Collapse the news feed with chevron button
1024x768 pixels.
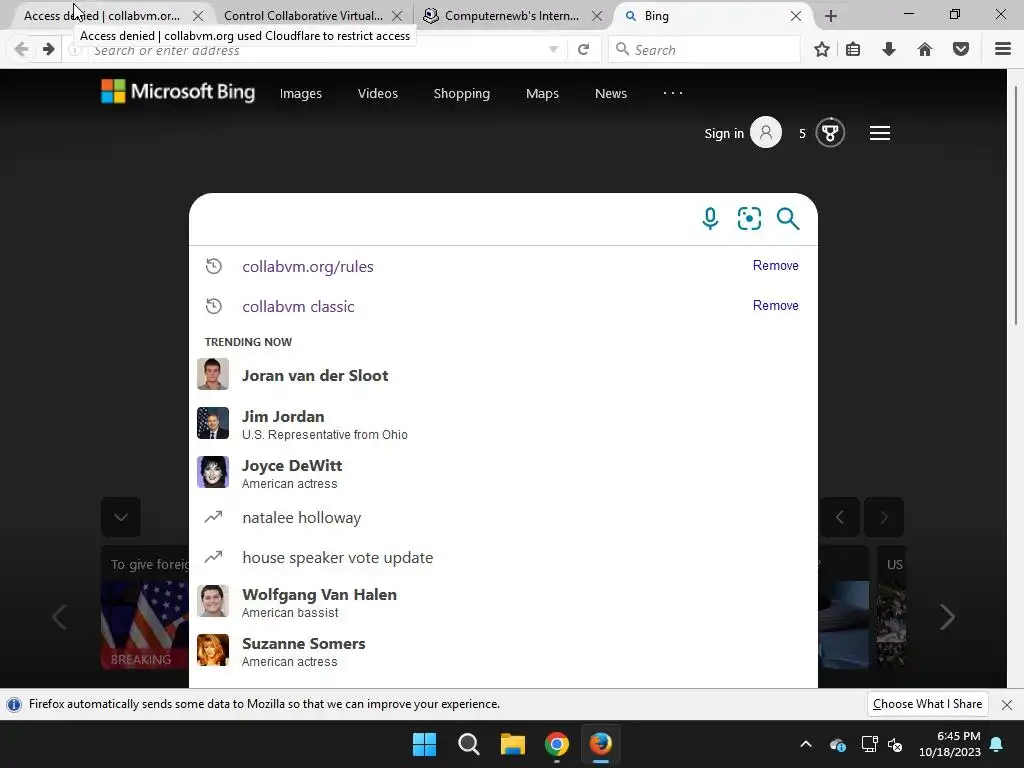tap(121, 517)
